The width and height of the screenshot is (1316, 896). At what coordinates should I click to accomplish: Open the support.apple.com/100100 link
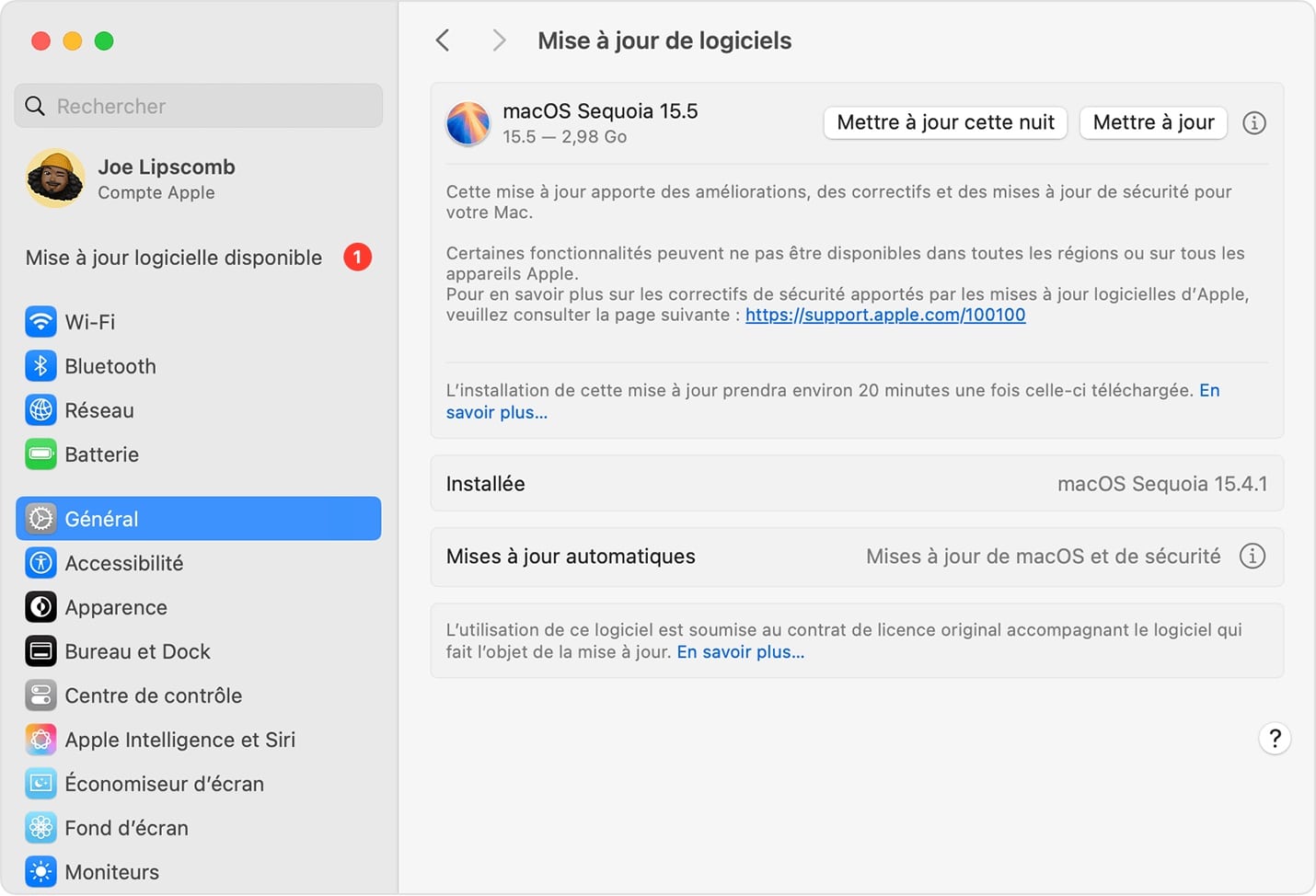pos(885,315)
